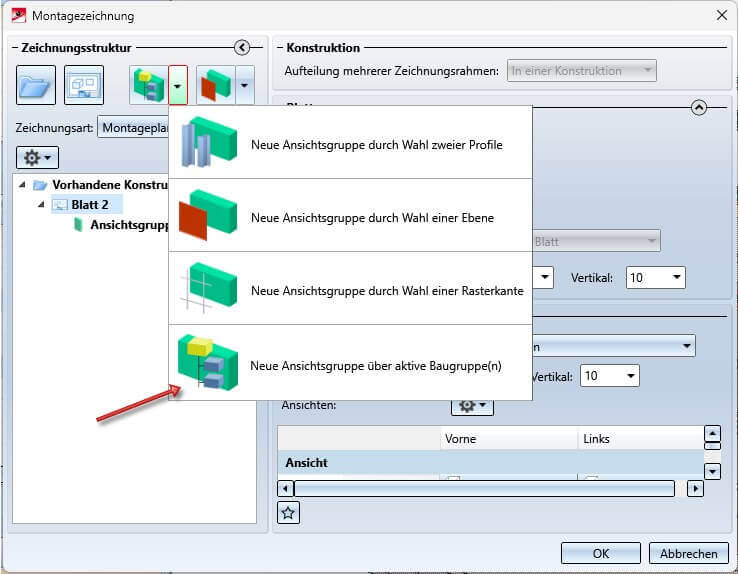The width and height of the screenshot is (738, 574).
Task: Click the OK button
Action: click(x=601, y=553)
